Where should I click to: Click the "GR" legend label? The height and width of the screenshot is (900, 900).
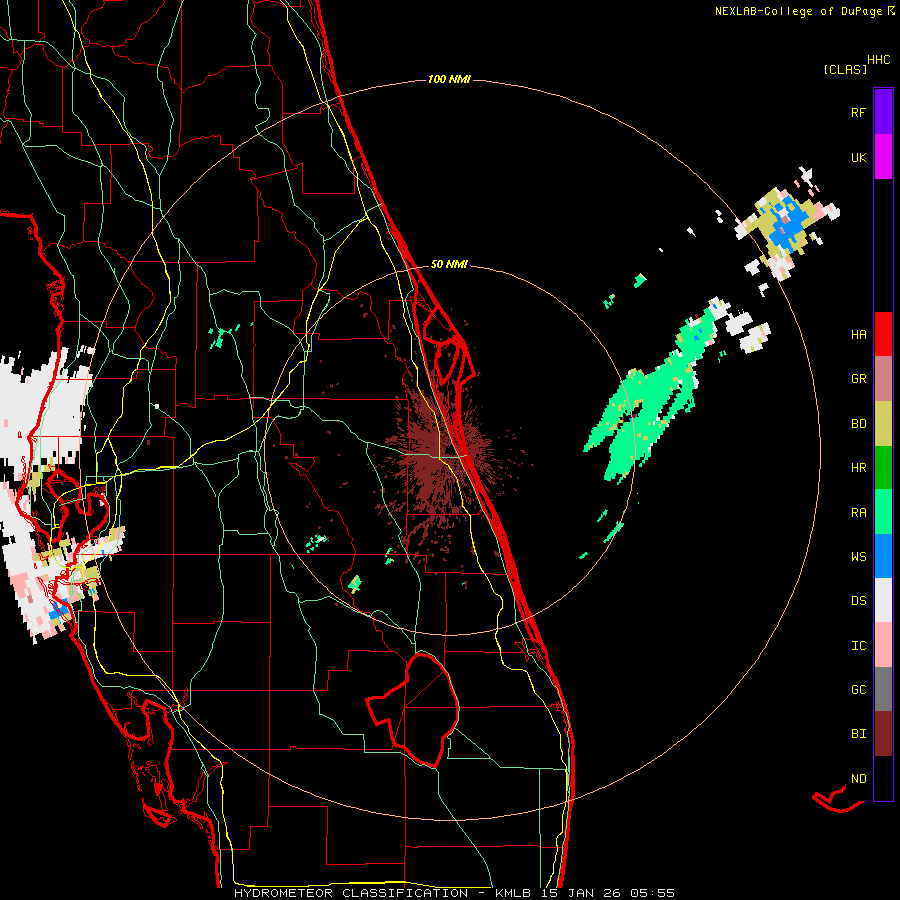point(858,379)
